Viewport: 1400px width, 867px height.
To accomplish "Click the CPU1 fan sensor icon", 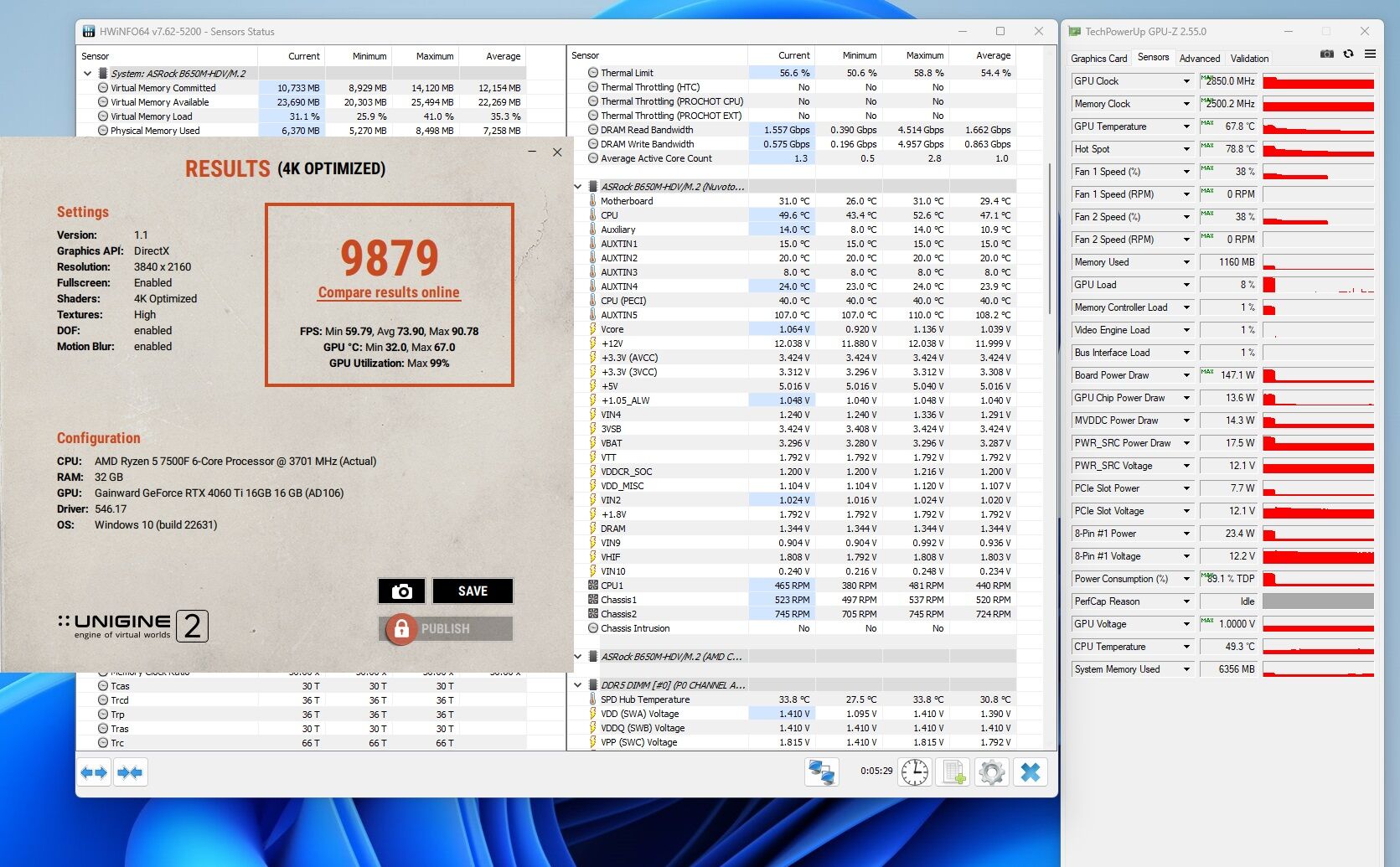I will coord(593,586).
